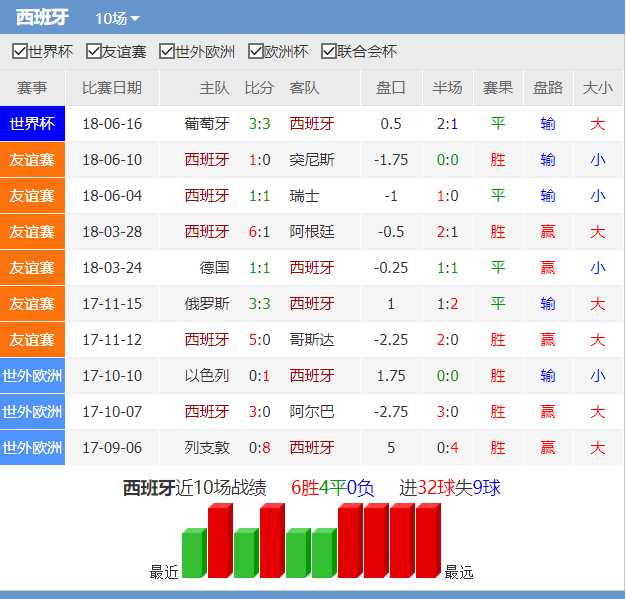Click the 世外欧洲 tag for the 17-10-10 match
The image size is (626, 599).
click(x=32, y=376)
